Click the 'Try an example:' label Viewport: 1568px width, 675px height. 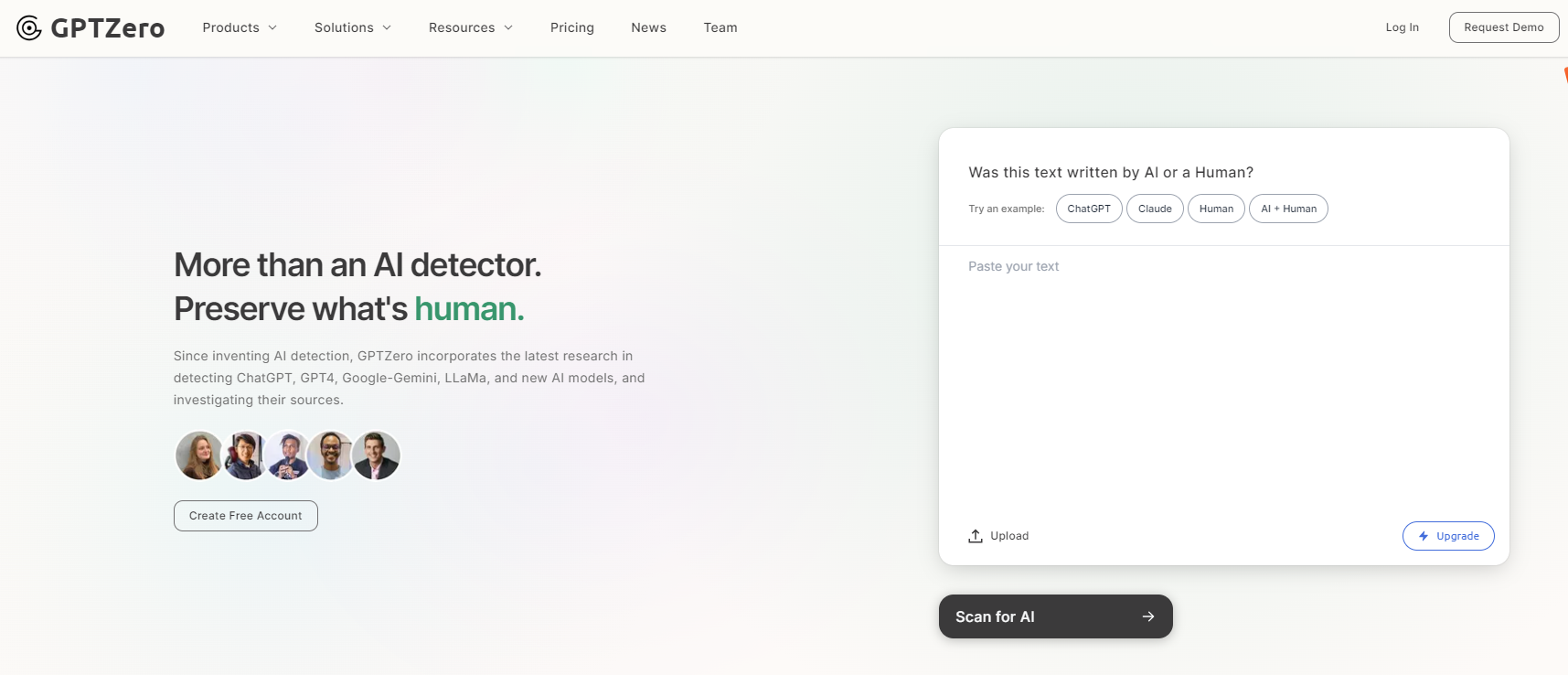(x=1006, y=209)
